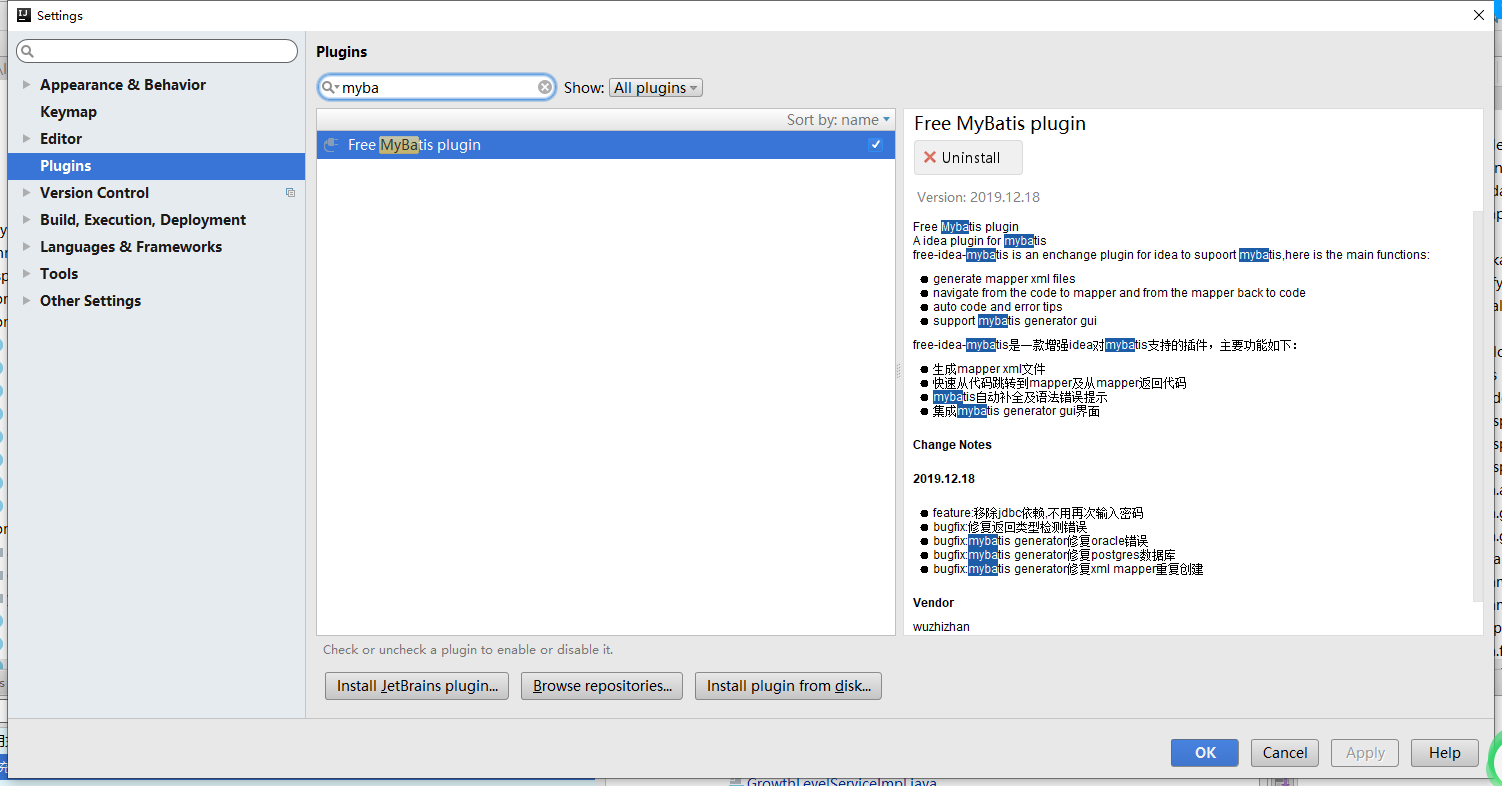Click the Help button
Viewport: 1502px width, 786px height.
click(1445, 753)
